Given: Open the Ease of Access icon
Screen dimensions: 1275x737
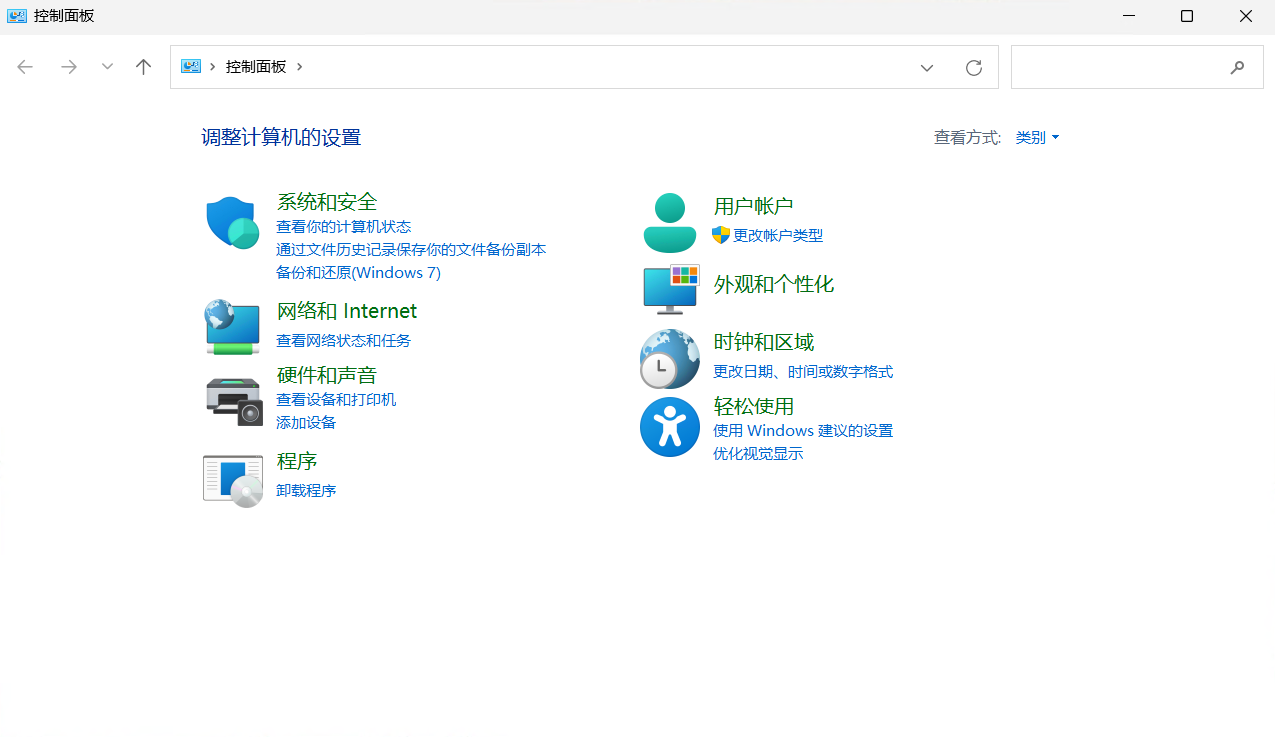Looking at the screenshot, I should click(669, 427).
